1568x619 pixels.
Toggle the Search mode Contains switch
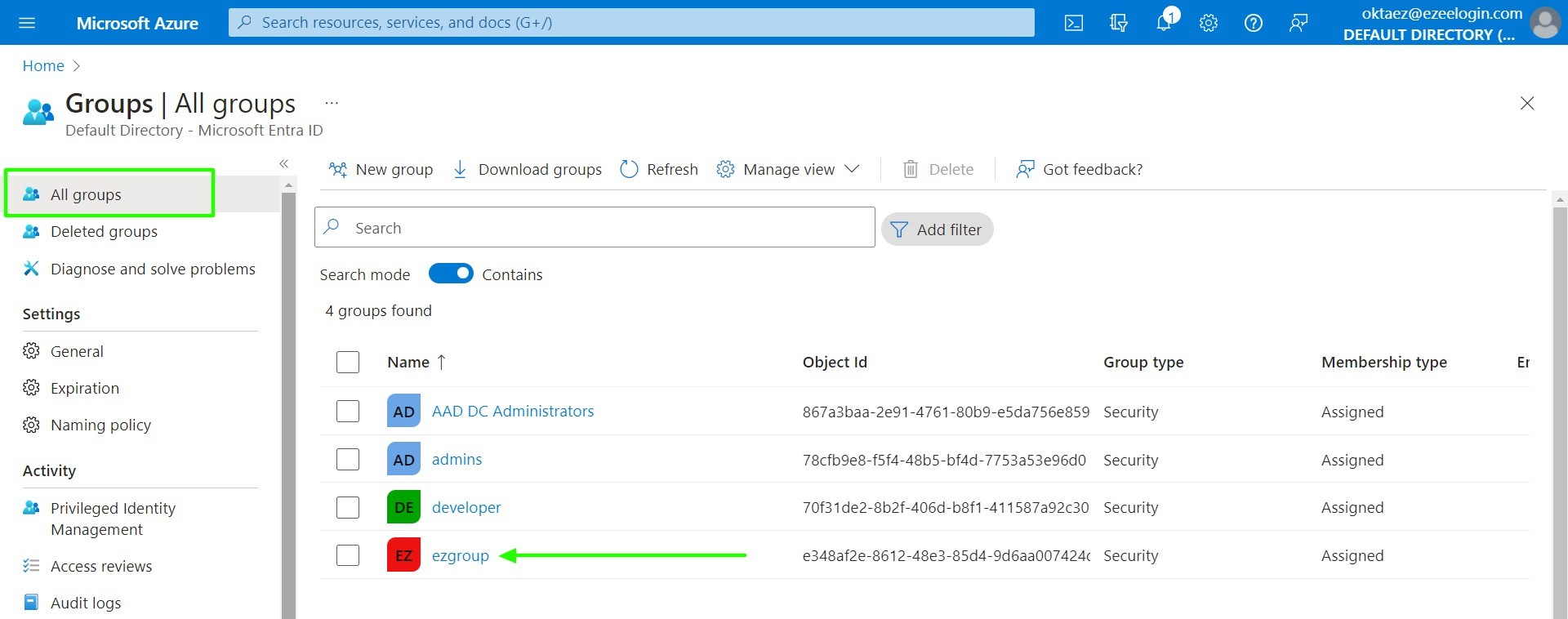451,274
